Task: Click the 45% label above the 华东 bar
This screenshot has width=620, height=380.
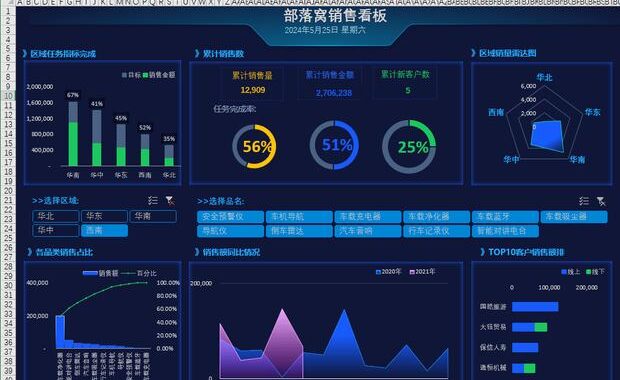Action: pyautogui.click(x=121, y=118)
